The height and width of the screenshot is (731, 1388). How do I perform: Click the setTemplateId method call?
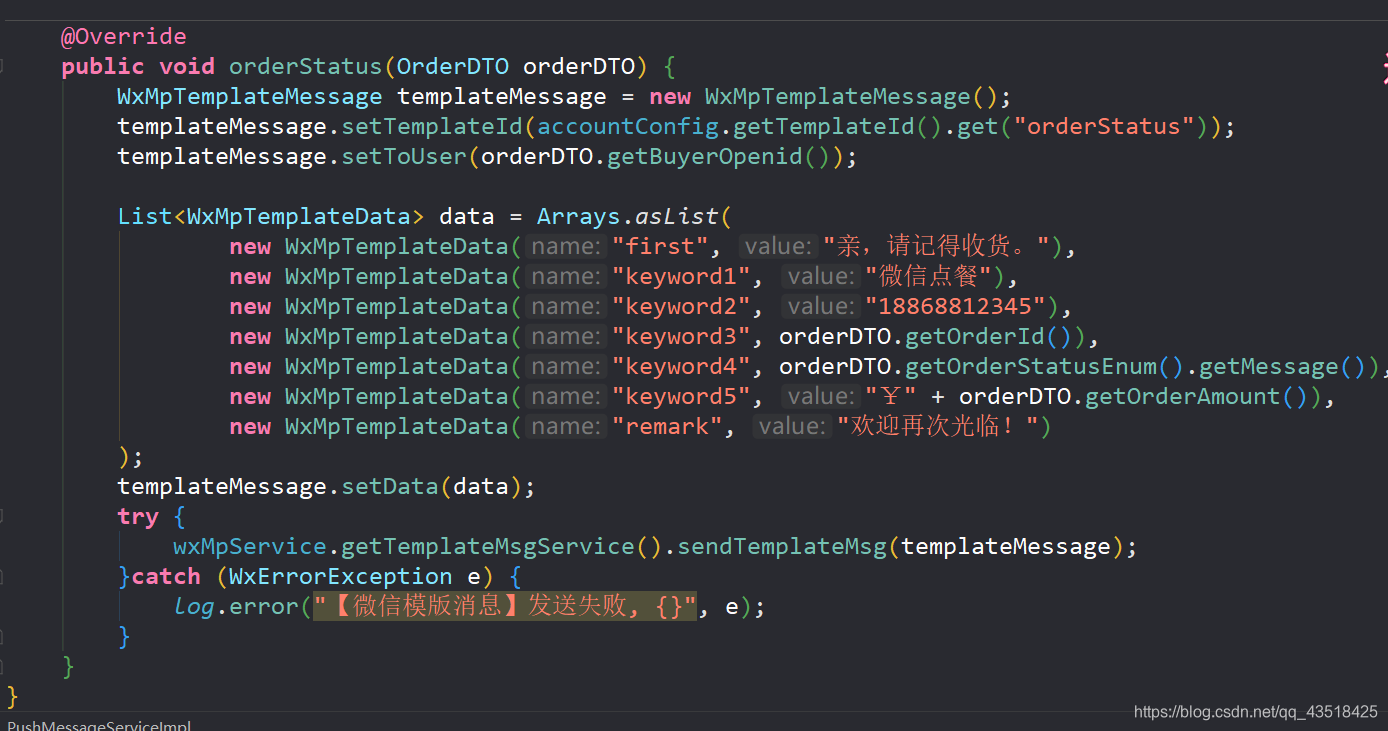[x=432, y=127]
